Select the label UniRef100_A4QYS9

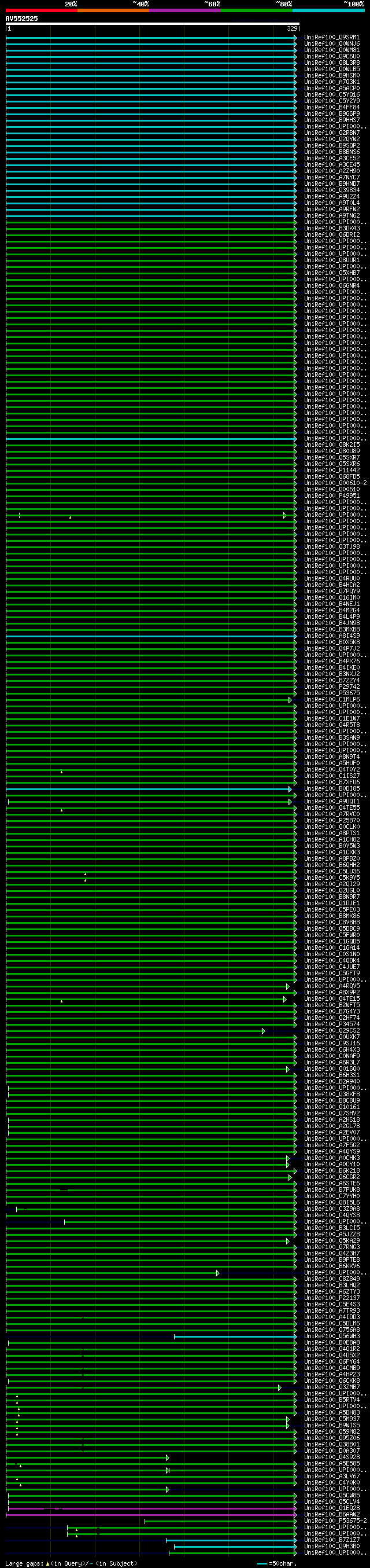coord(332,1152)
